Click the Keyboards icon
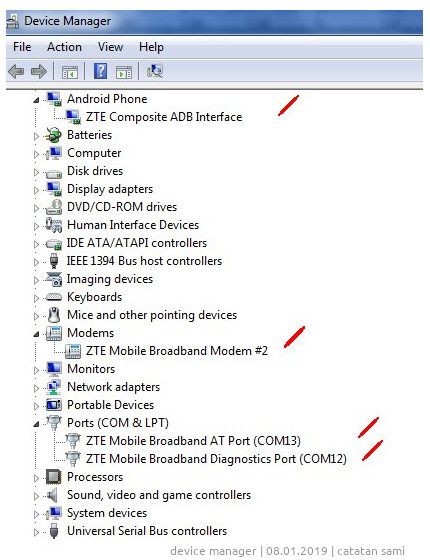Viewport: 430px width, 560px height. 54,297
